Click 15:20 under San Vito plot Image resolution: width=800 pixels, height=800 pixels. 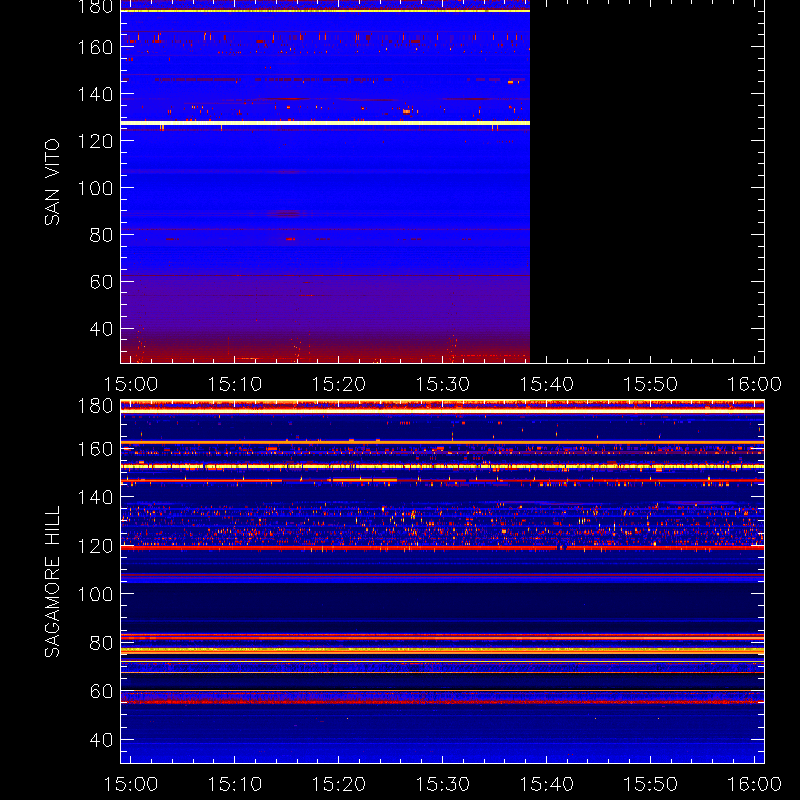339,384
